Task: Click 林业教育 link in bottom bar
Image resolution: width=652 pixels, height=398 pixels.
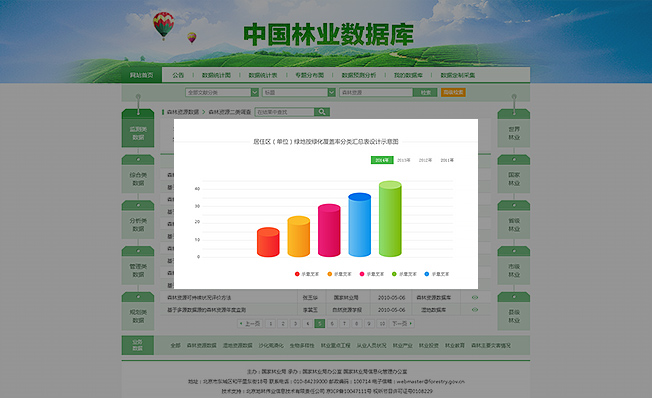Action: [454, 346]
